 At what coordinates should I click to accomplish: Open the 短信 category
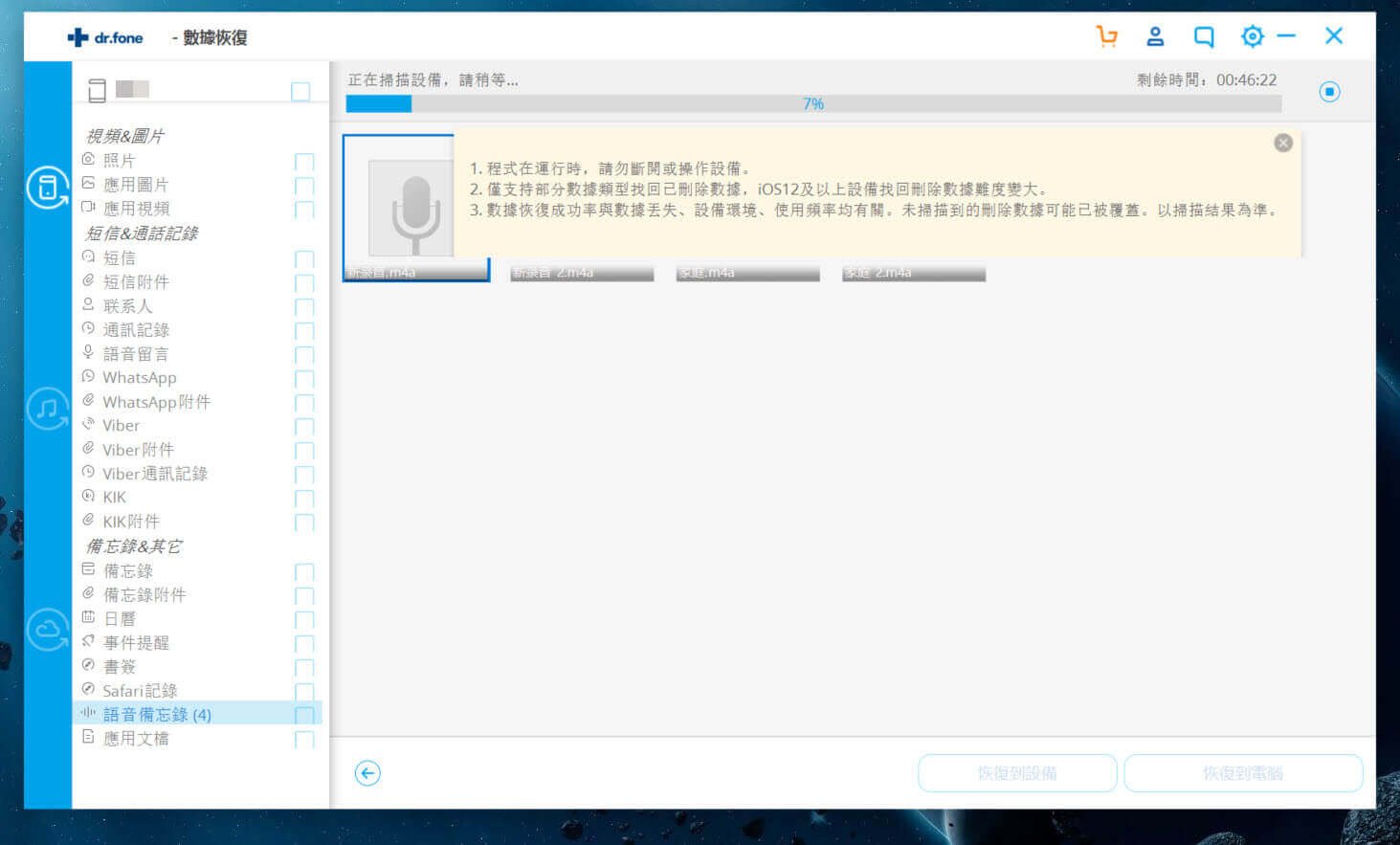coord(119,258)
